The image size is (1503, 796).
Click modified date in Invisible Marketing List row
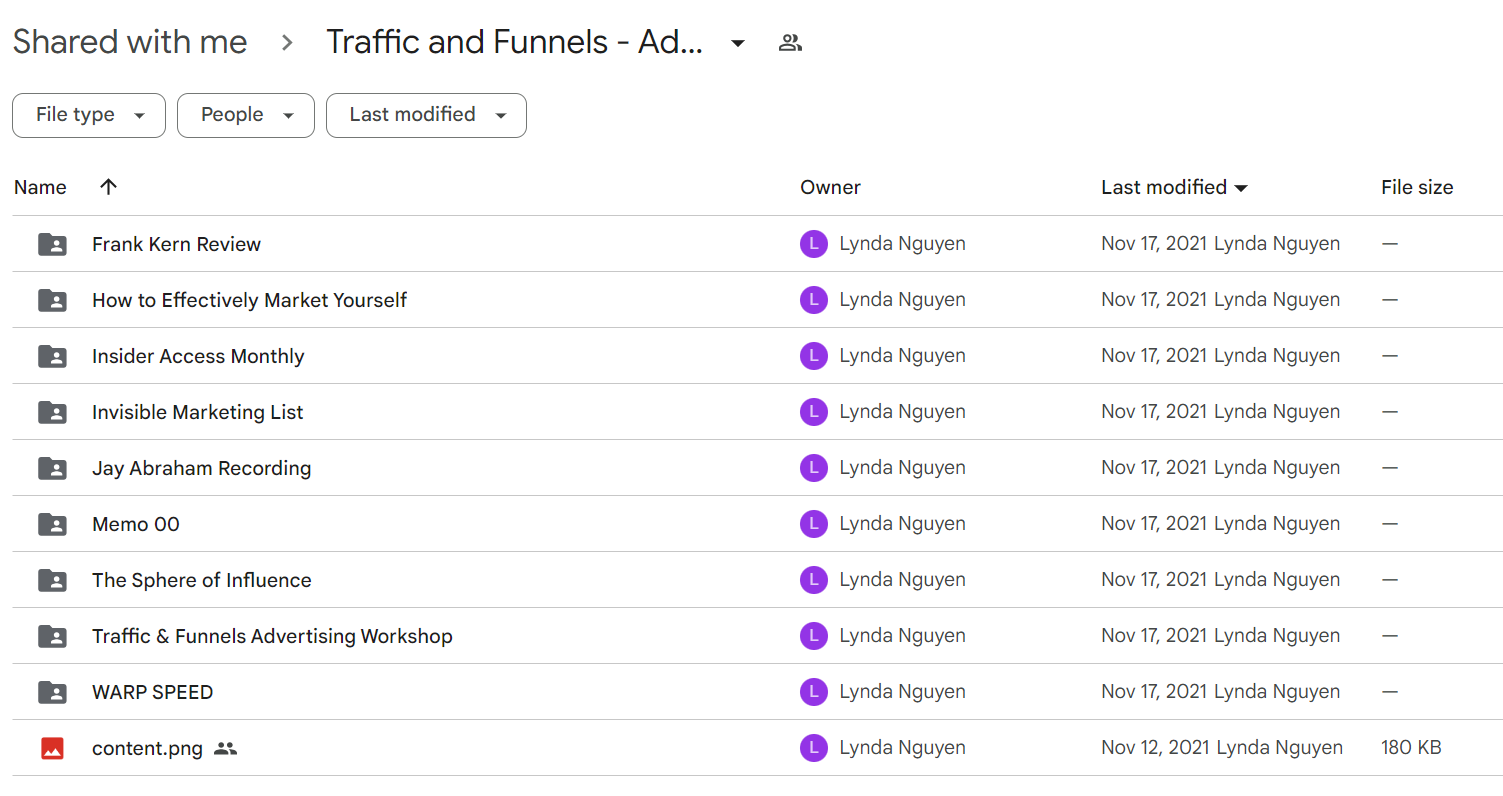[x=1154, y=412]
